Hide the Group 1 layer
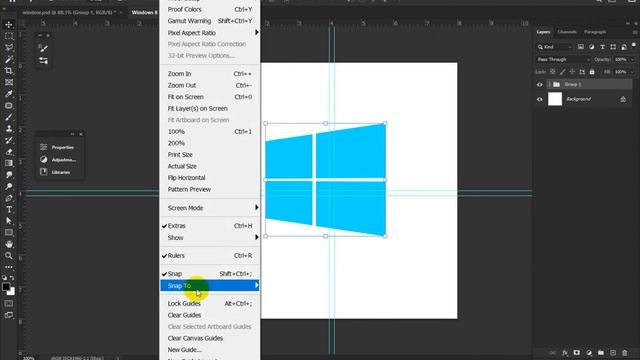This screenshot has height=360, width=640. [x=540, y=85]
